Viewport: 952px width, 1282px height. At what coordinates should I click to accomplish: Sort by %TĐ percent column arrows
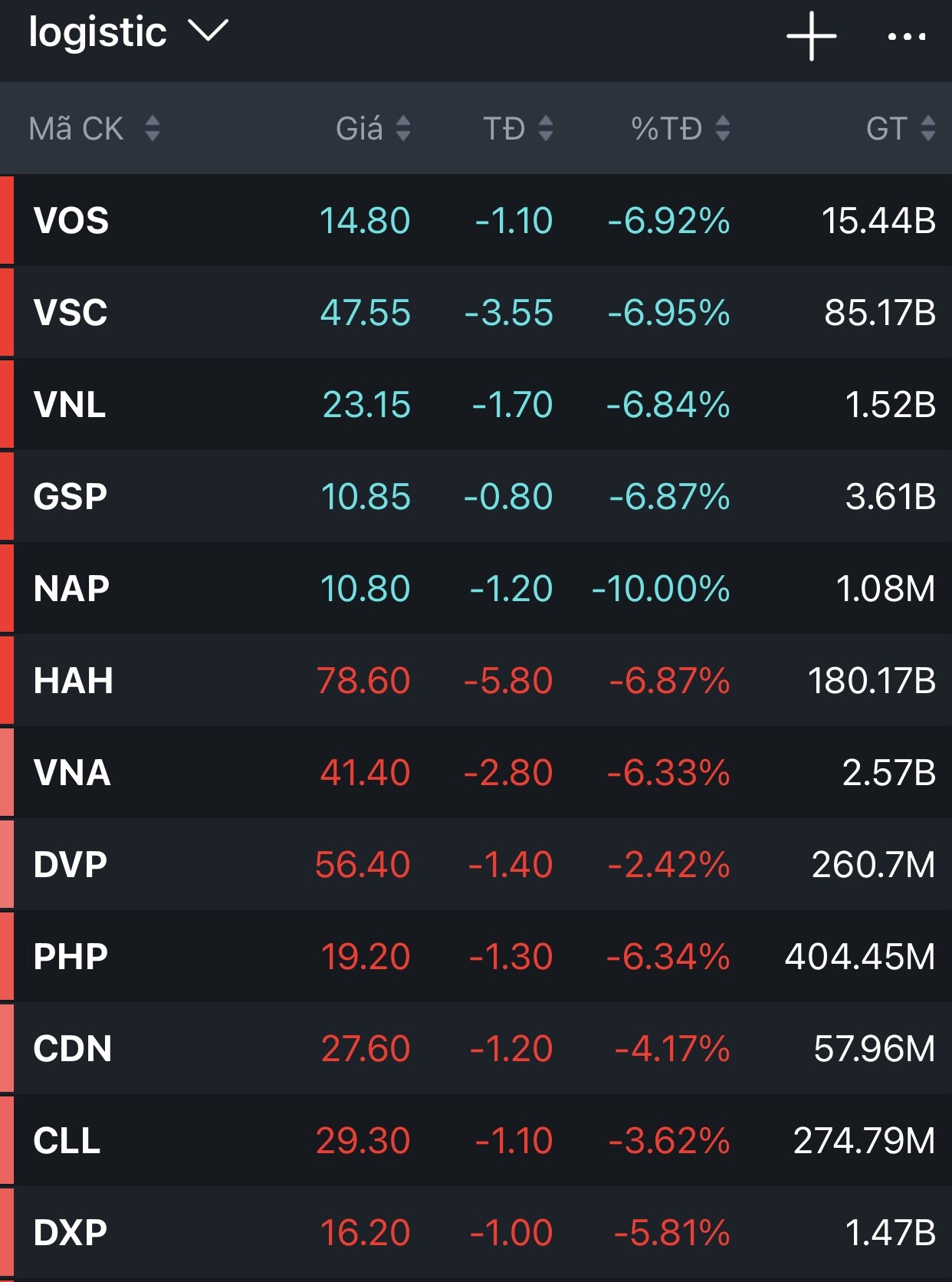[x=722, y=128]
